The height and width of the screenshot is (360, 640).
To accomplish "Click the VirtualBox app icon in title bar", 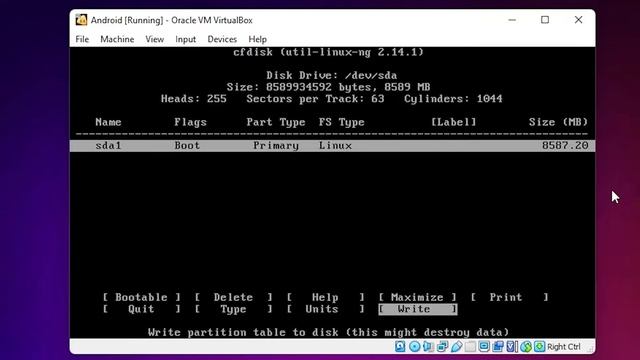I will point(81,20).
